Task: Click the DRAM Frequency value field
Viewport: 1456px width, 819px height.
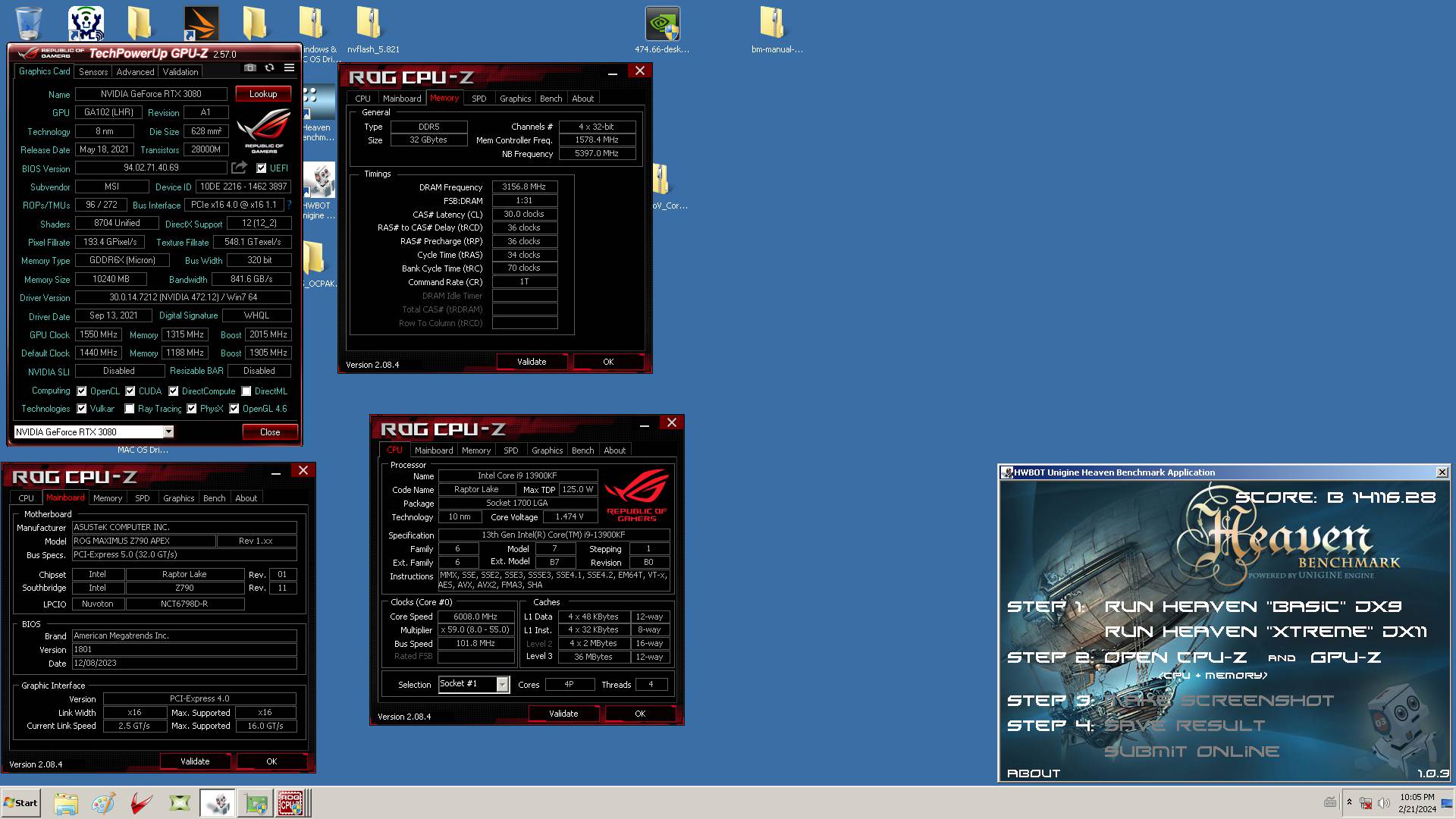Action: tap(524, 187)
